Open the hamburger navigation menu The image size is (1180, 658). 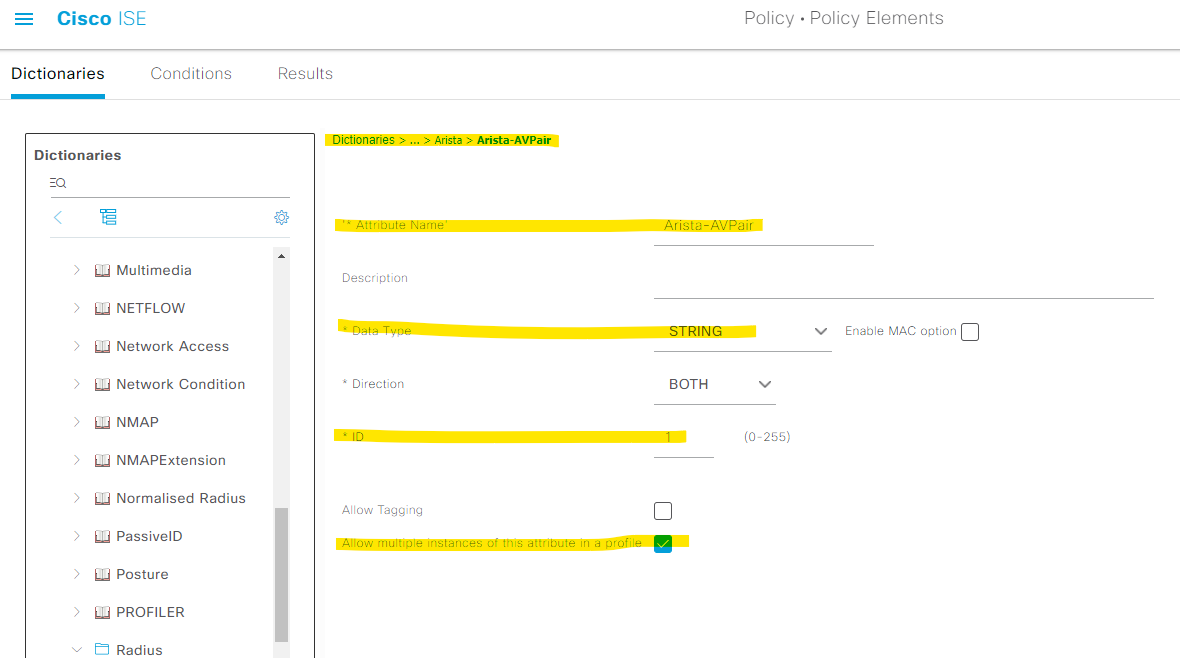tap(24, 18)
